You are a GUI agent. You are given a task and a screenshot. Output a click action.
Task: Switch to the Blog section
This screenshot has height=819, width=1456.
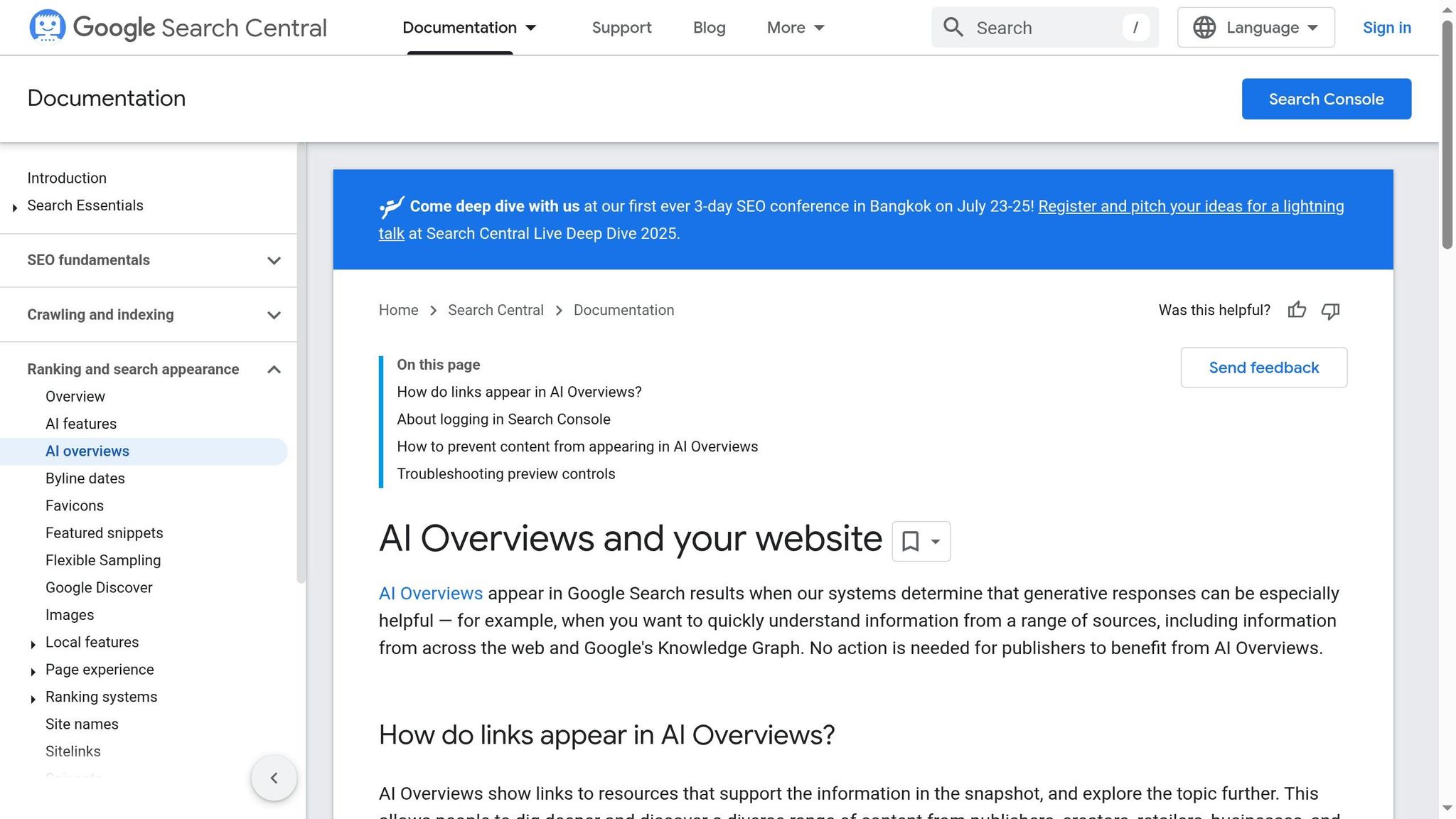[x=709, y=27]
